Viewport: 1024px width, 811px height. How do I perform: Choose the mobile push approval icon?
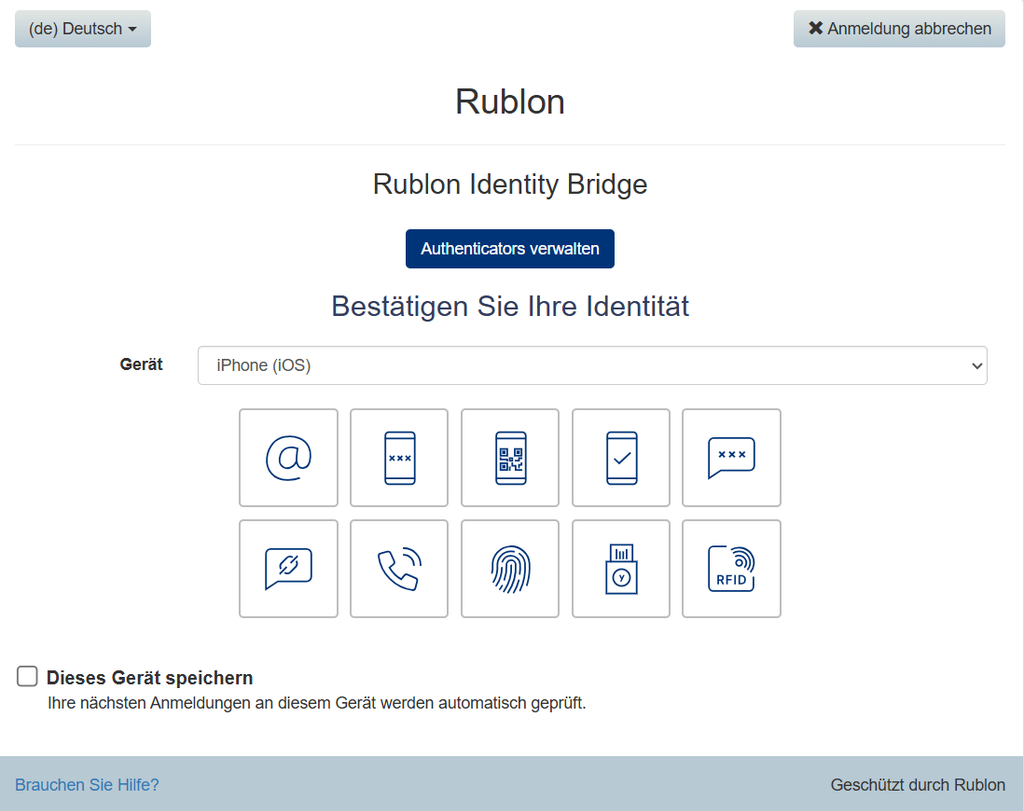pyautogui.click(x=621, y=458)
